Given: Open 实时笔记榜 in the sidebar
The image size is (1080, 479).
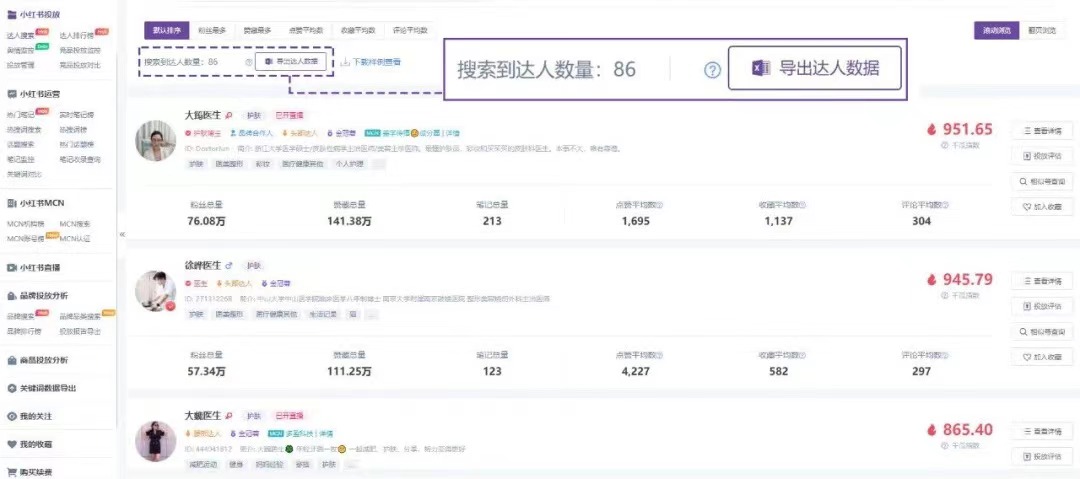Looking at the screenshot, I should [x=76, y=114].
